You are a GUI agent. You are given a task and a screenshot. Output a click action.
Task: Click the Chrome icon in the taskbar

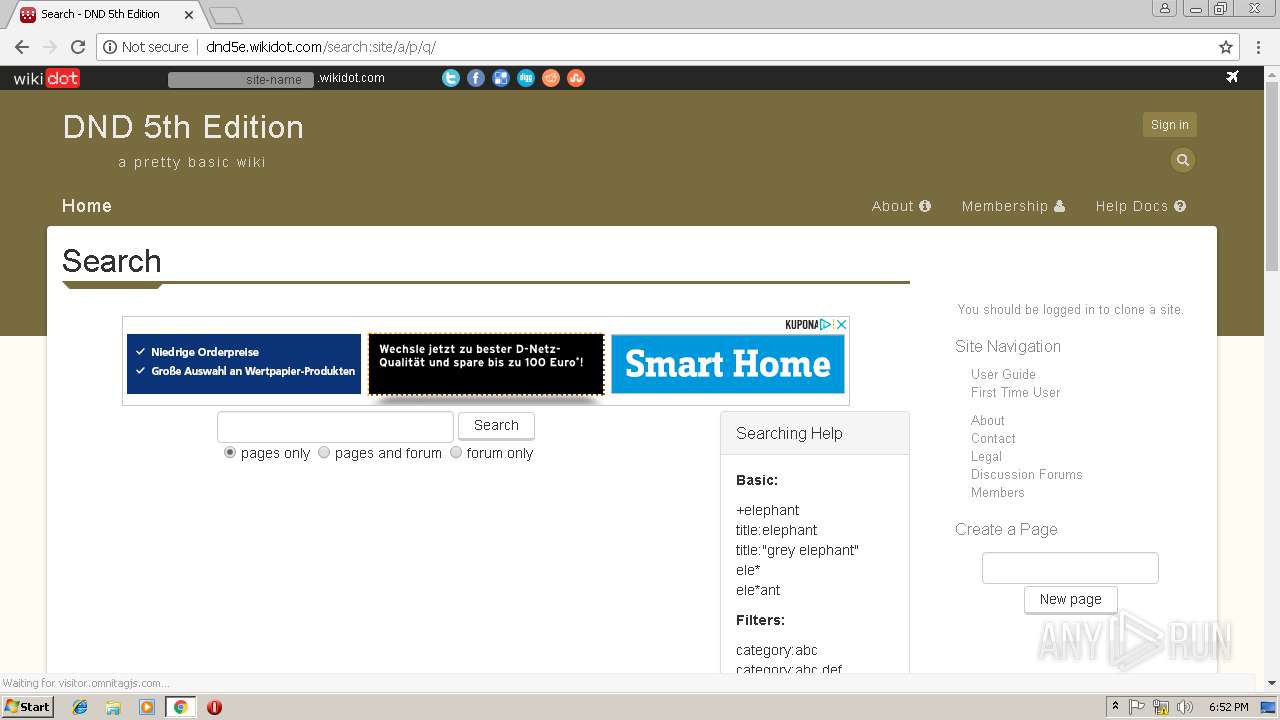pyautogui.click(x=180, y=707)
